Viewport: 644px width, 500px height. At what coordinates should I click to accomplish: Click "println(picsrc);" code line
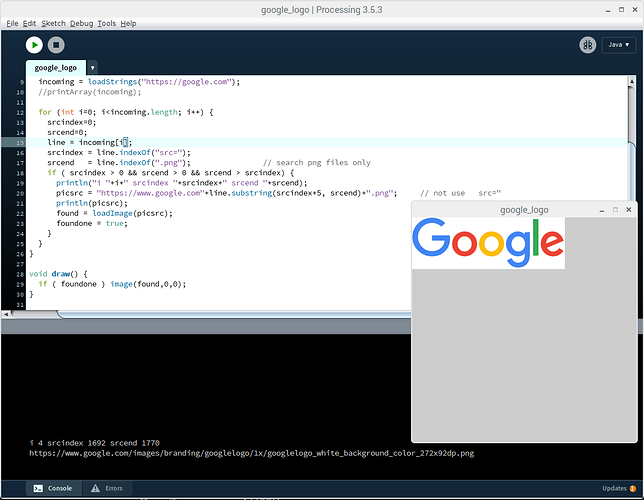click(92, 203)
